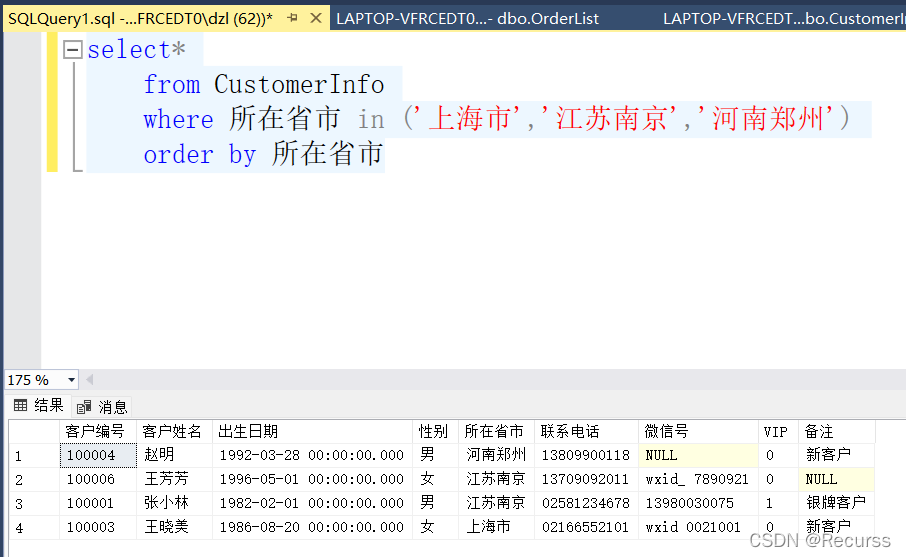The image size is (906, 557).
Task: Click the 上海市 cell in results
Action: 497,527
